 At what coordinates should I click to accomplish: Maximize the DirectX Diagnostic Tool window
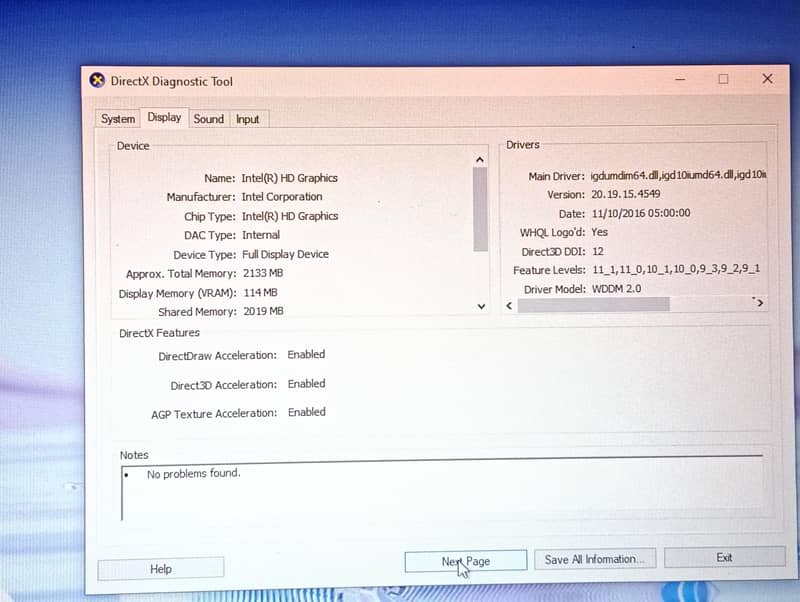[723, 79]
